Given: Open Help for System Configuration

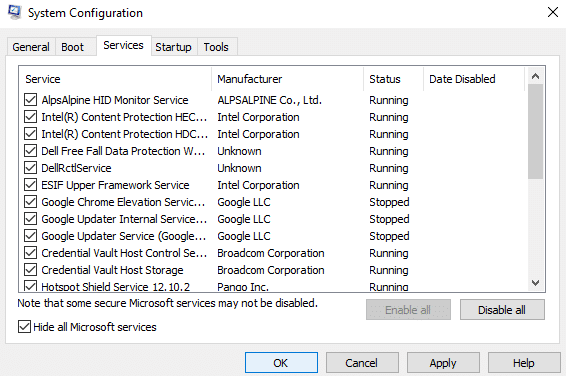Looking at the screenshot, I should [524, 363].
